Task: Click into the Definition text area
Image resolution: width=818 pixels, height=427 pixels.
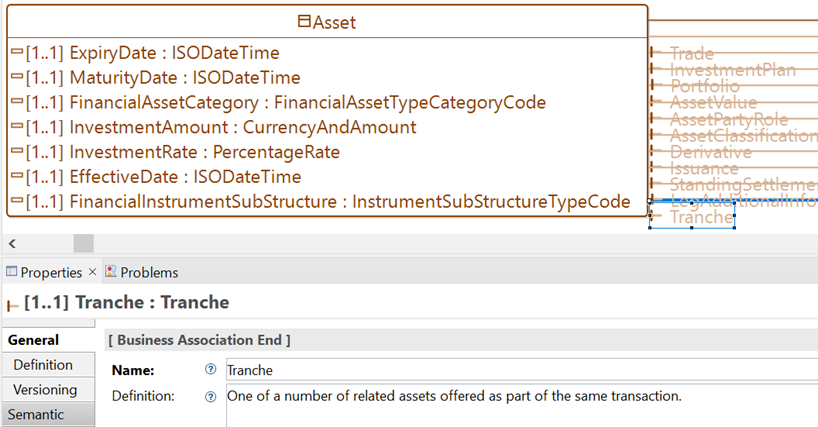Action: (x=522, y=406)
